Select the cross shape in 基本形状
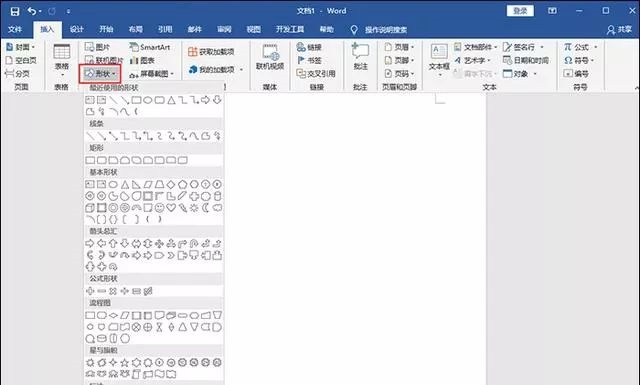640x385 pixels. [194, 196]
